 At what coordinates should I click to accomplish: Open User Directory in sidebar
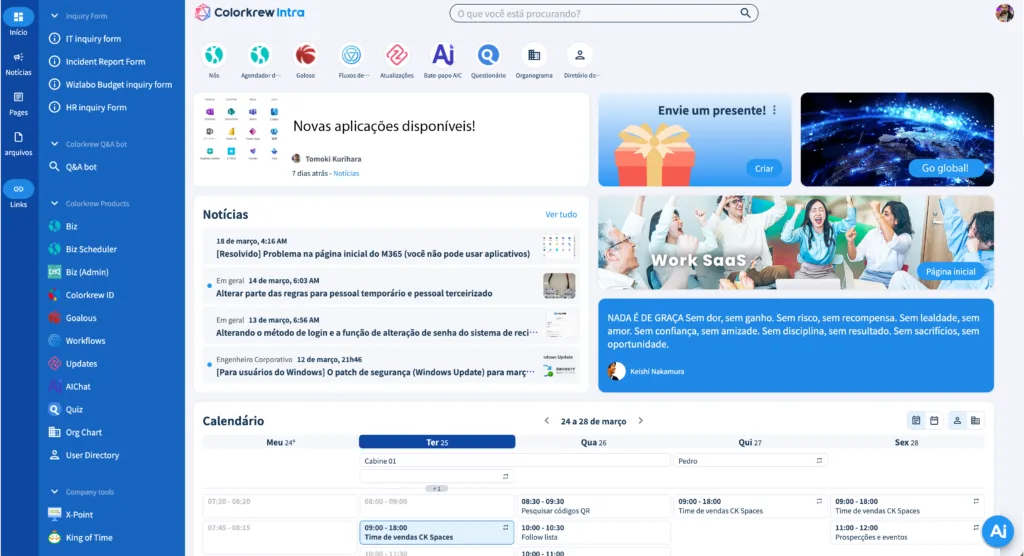[x=92, y=455]
